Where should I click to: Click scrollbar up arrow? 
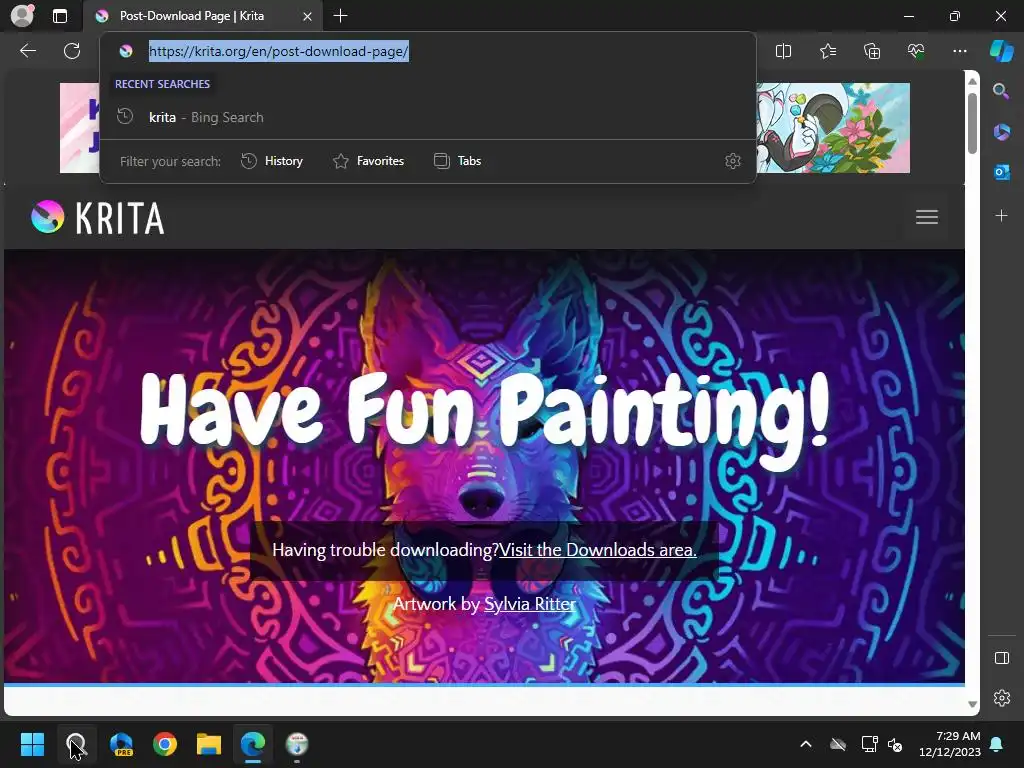[x=972, y=81]
